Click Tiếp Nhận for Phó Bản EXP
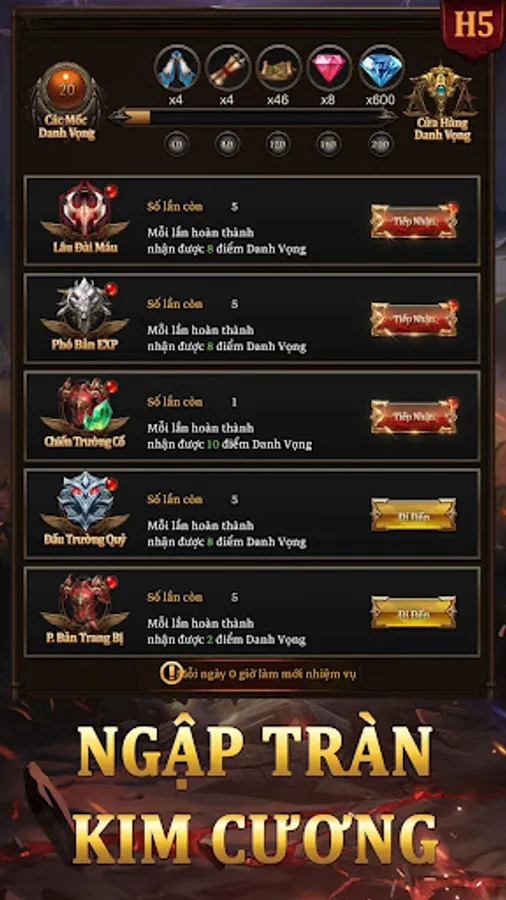 click(414, 319)
